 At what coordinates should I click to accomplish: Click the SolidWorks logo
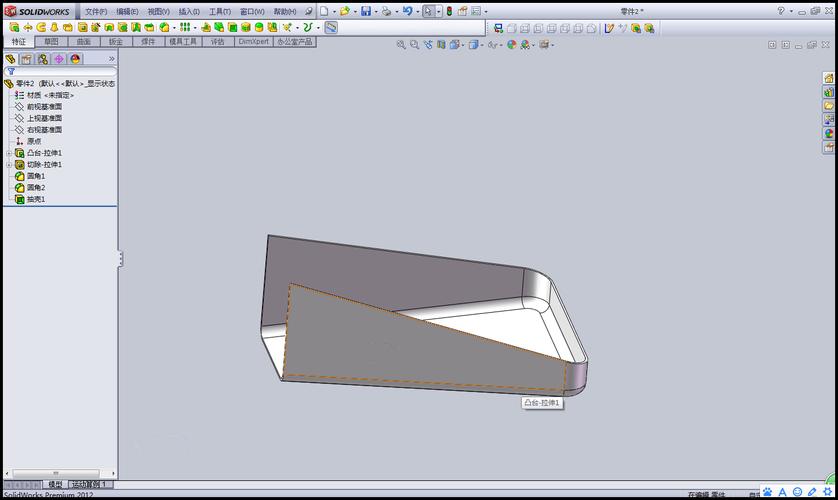pyautogui.click(x=37, y=11)
